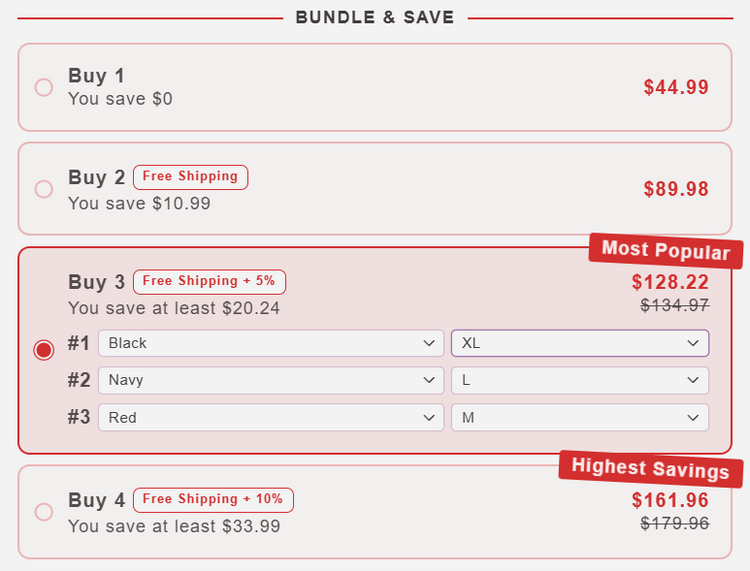The height and width of the screenshot is (571, 750).
Task: Open the Red color dropdown for item #3
Action: (270, 417)
